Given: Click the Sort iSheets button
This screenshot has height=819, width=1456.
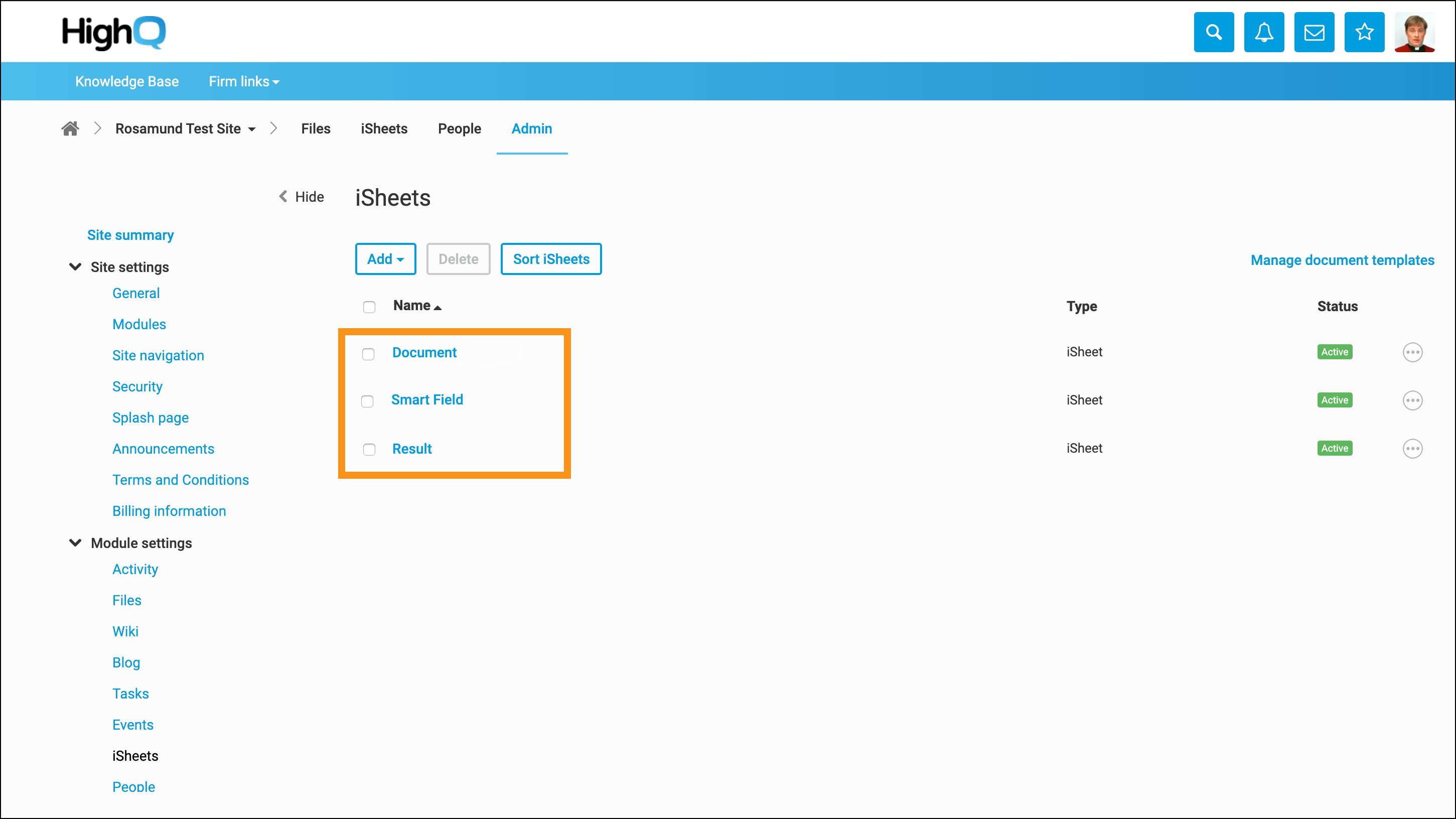Looking at the screenshot, I should [550, 259].
